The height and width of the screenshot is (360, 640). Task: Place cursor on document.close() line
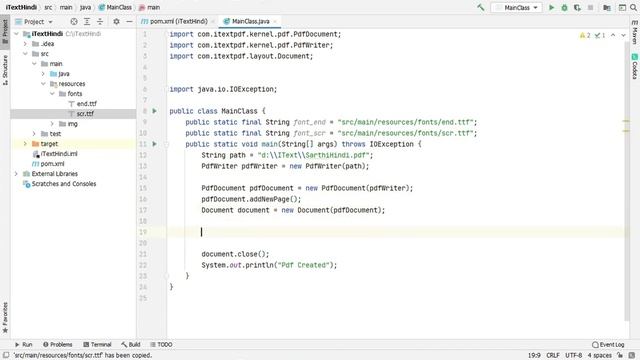[x=235, y=254]
